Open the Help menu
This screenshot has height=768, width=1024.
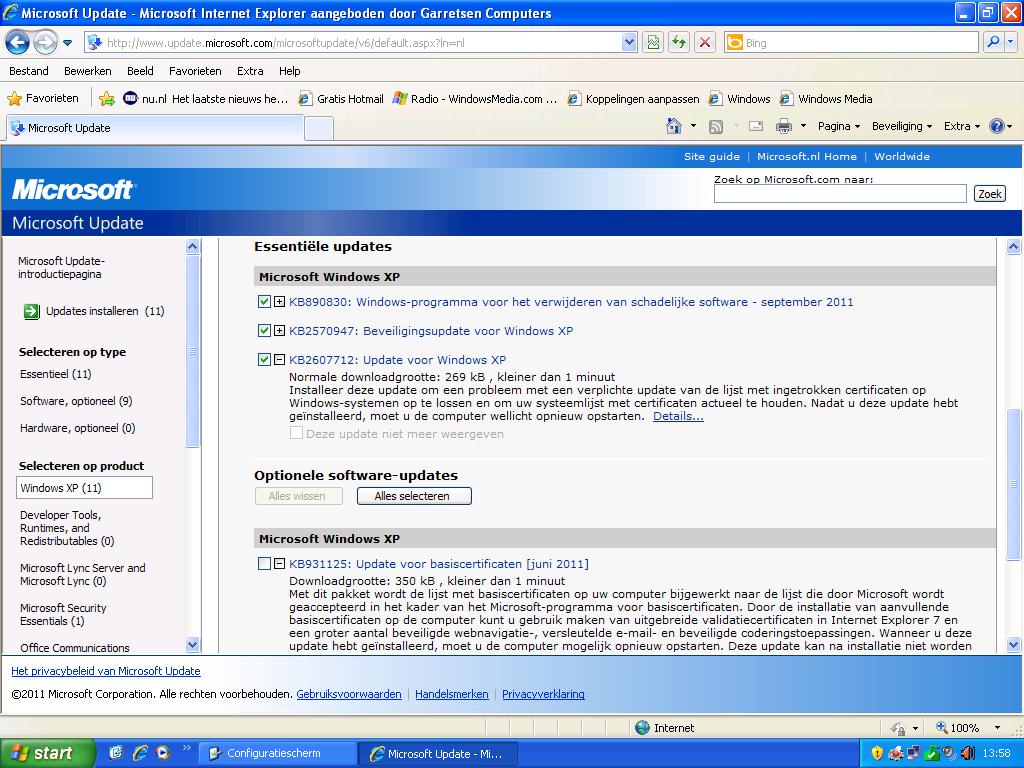coord(290,71)
